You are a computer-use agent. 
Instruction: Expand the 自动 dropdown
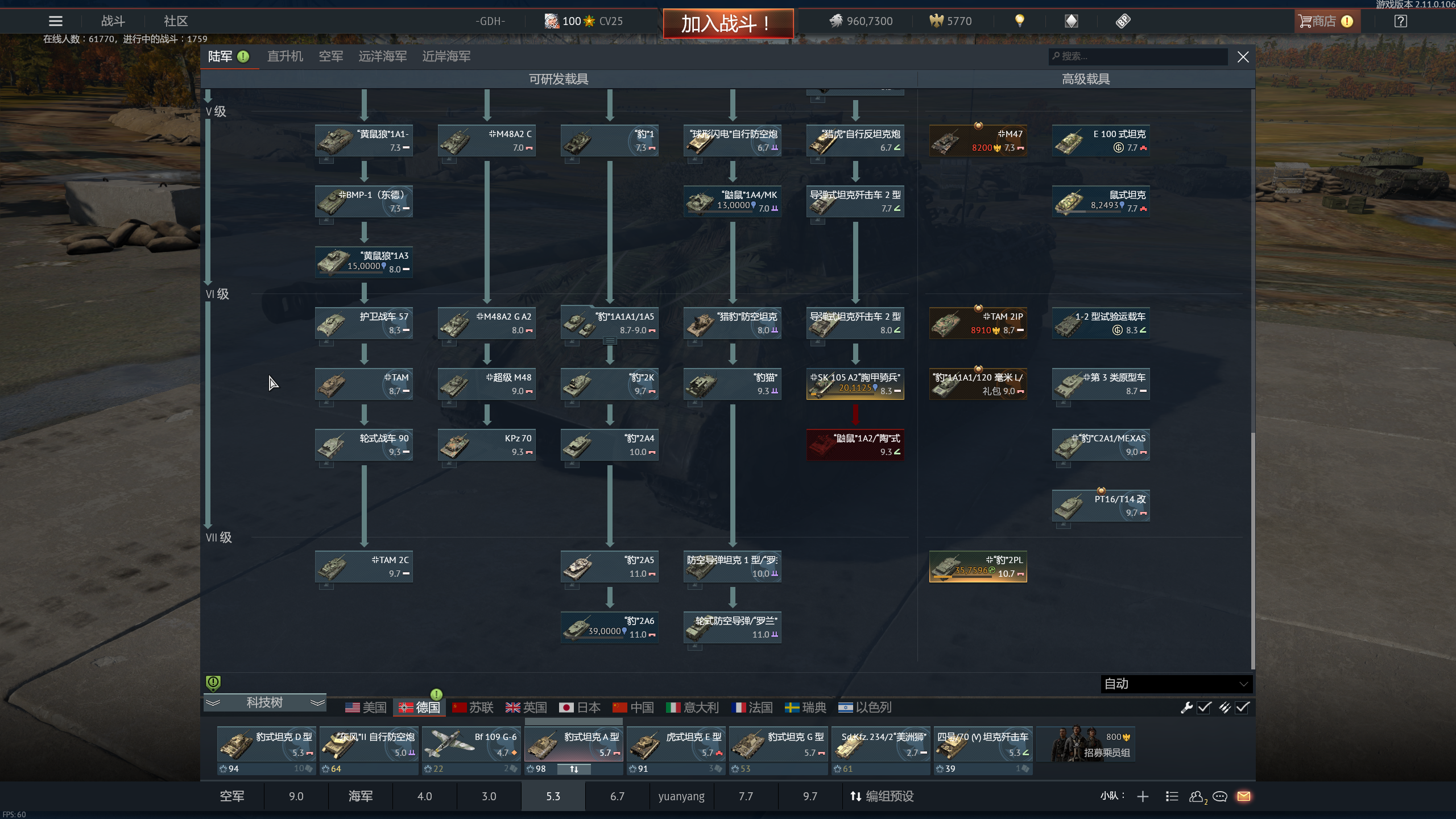[x=1176, y=684]
